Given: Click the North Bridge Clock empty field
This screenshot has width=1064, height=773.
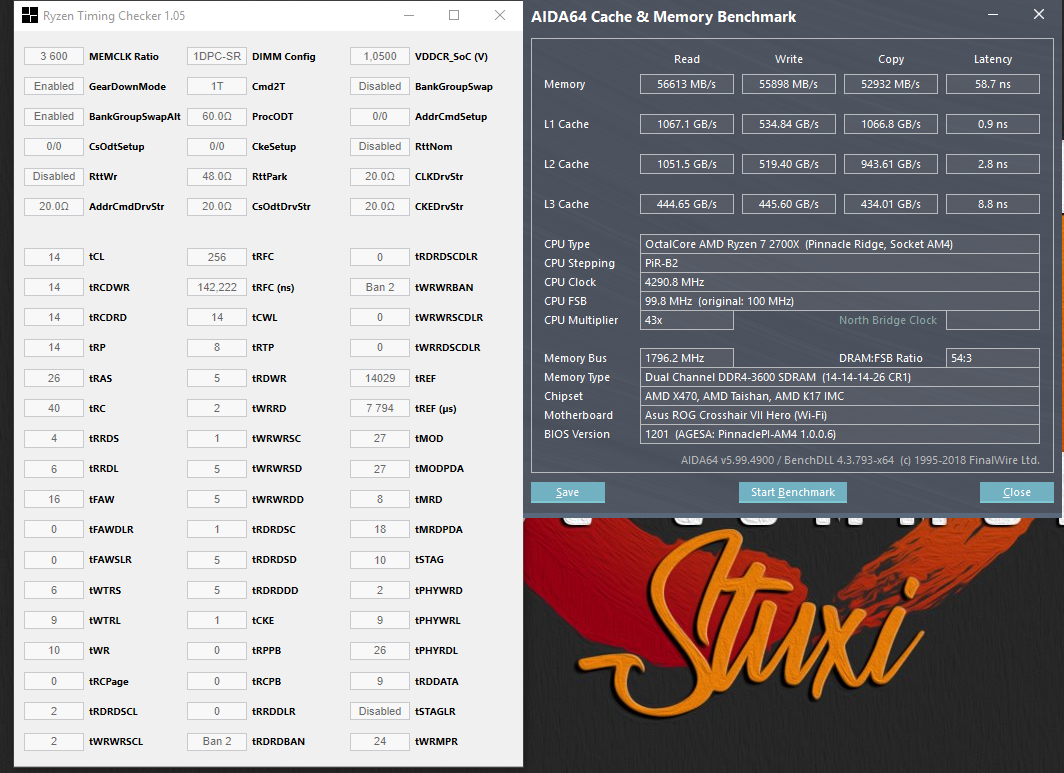Looking at the screenshot, I should [x=993, y=320].
